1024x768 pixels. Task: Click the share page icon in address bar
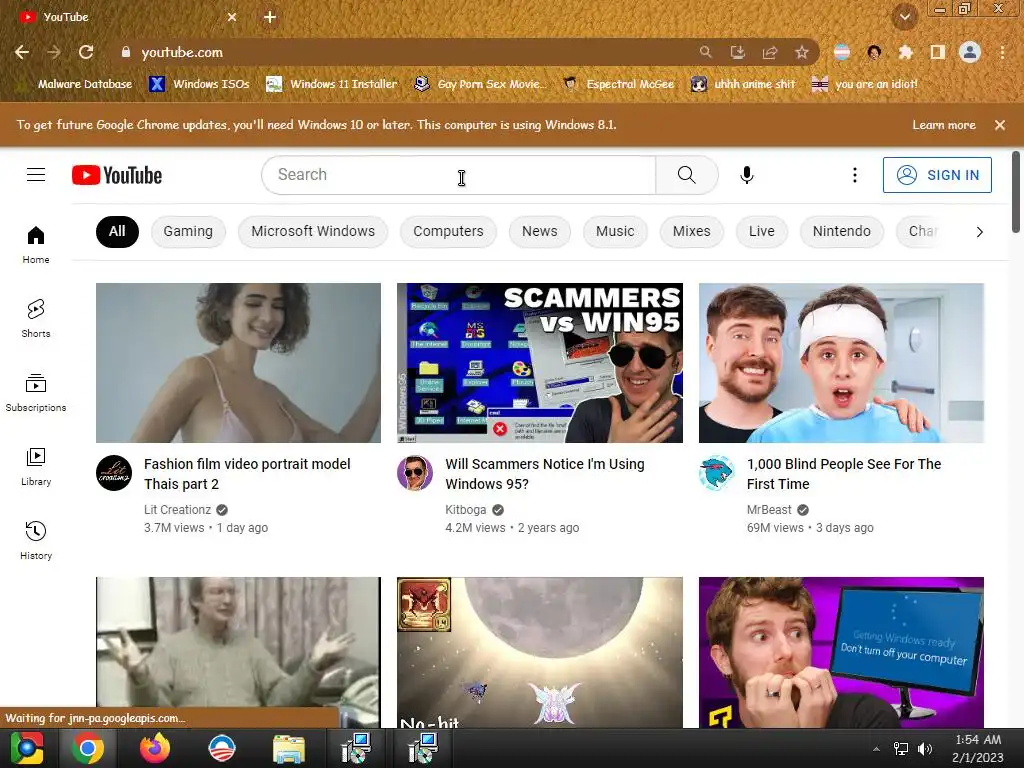click(x=770, y=52)
